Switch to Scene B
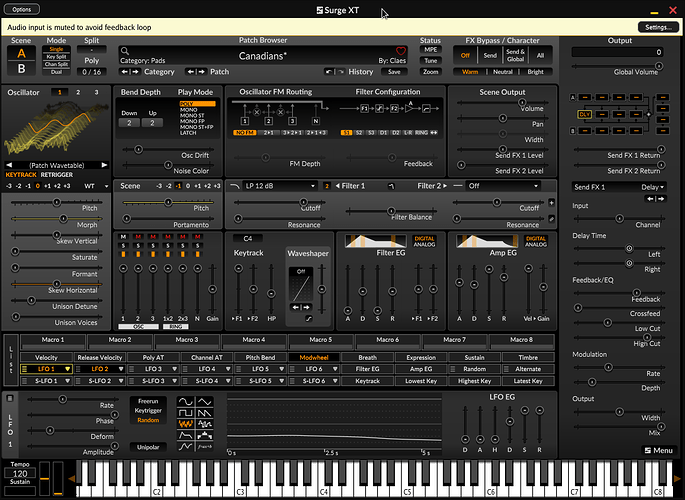The width and height of the screenshot is (685, 500). 21,69
